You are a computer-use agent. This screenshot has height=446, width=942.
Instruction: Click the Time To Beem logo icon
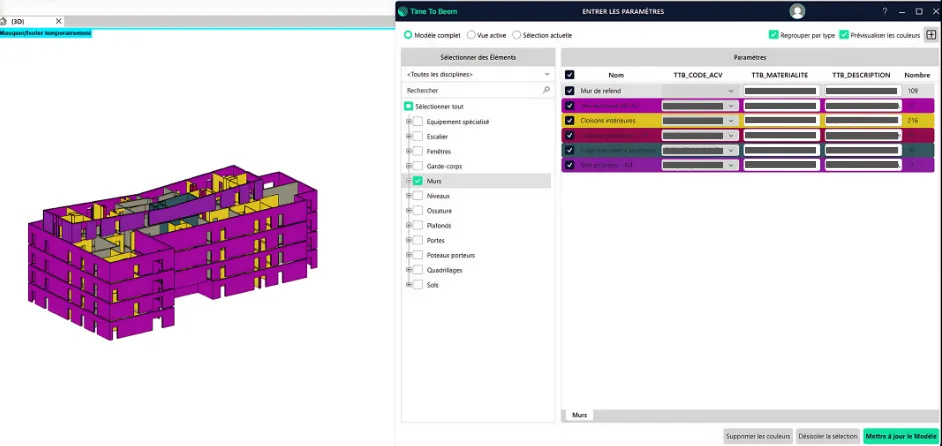tap(403, 11)
